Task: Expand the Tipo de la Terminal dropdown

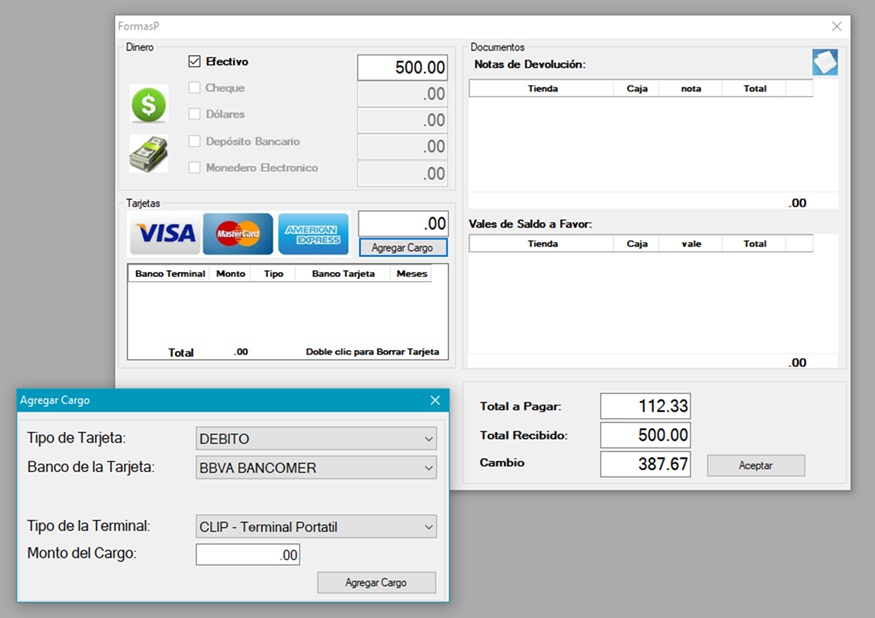Action: pyautogui.click(x=317, y=526)
